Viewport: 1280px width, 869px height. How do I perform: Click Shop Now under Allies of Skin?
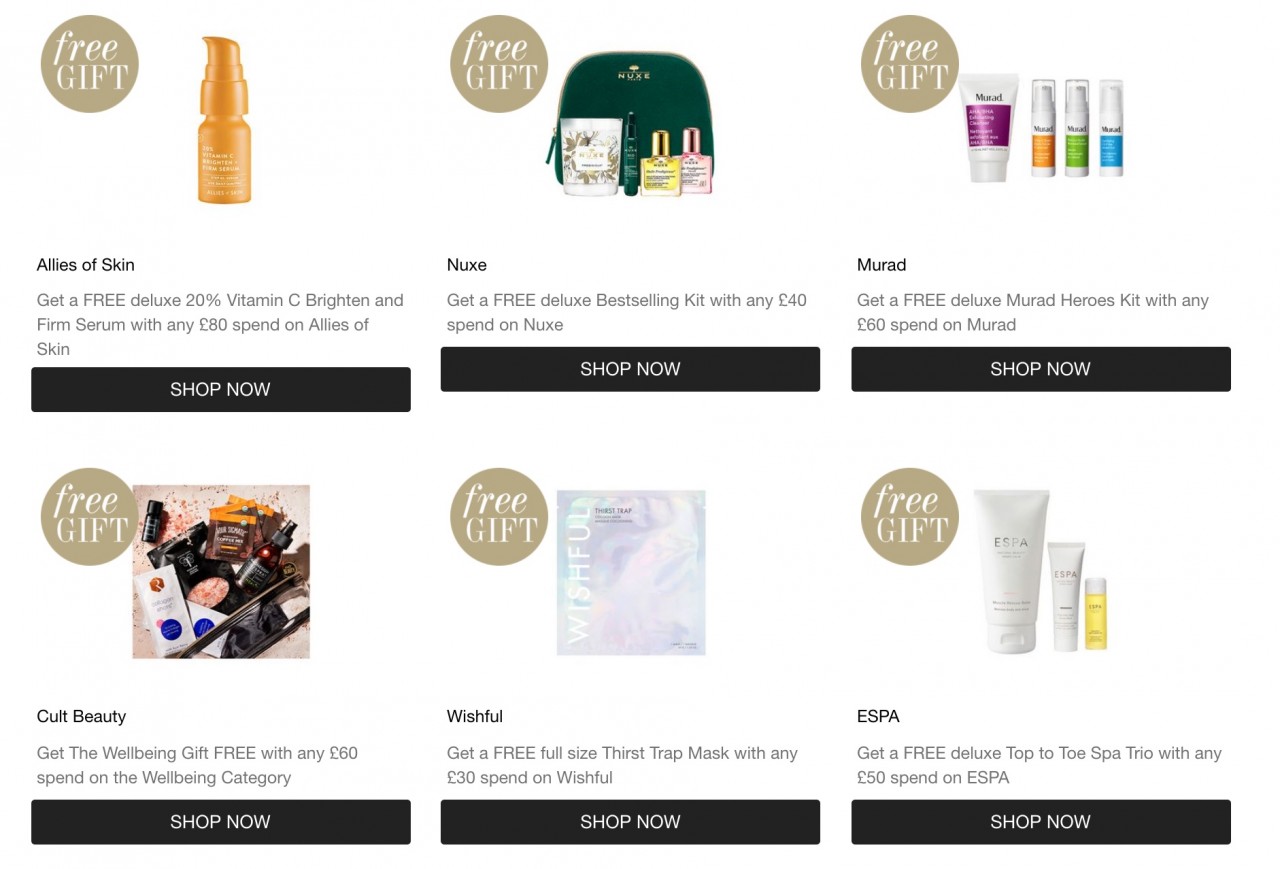221,390
